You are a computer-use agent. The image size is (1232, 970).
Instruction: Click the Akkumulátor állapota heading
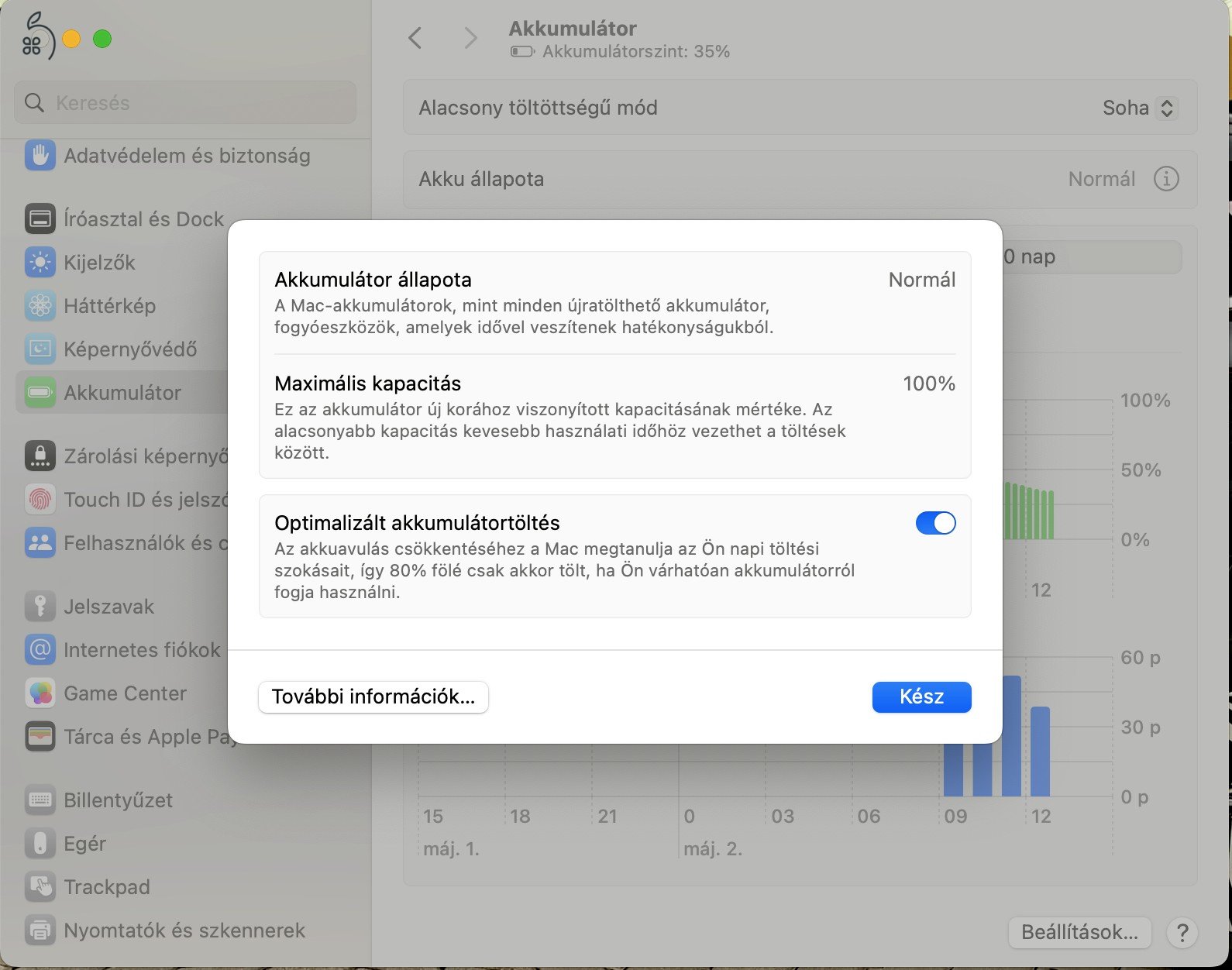pos(373,280)
